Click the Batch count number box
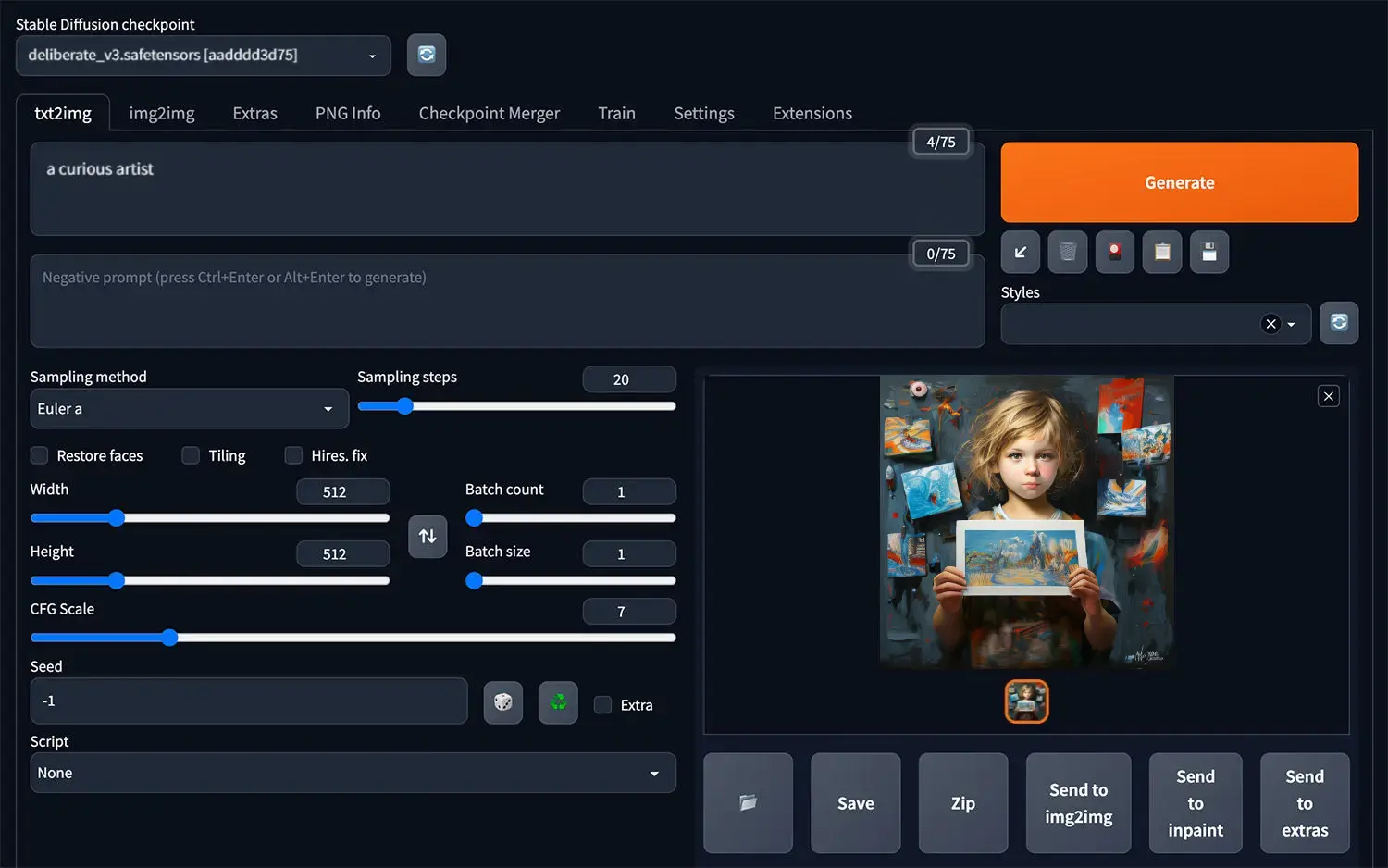Image resolution: width=1388 pixels, height=868 pixels. (629, 491)
